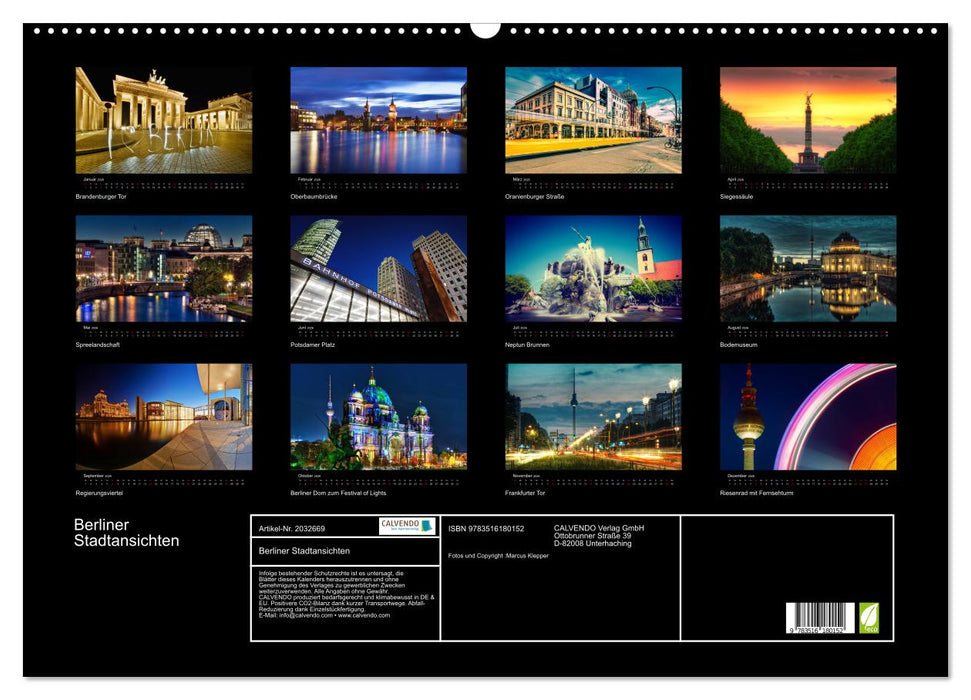Open the Spreelandschaft thumbnail
This screenshot has height=700, width=971.
164,268
